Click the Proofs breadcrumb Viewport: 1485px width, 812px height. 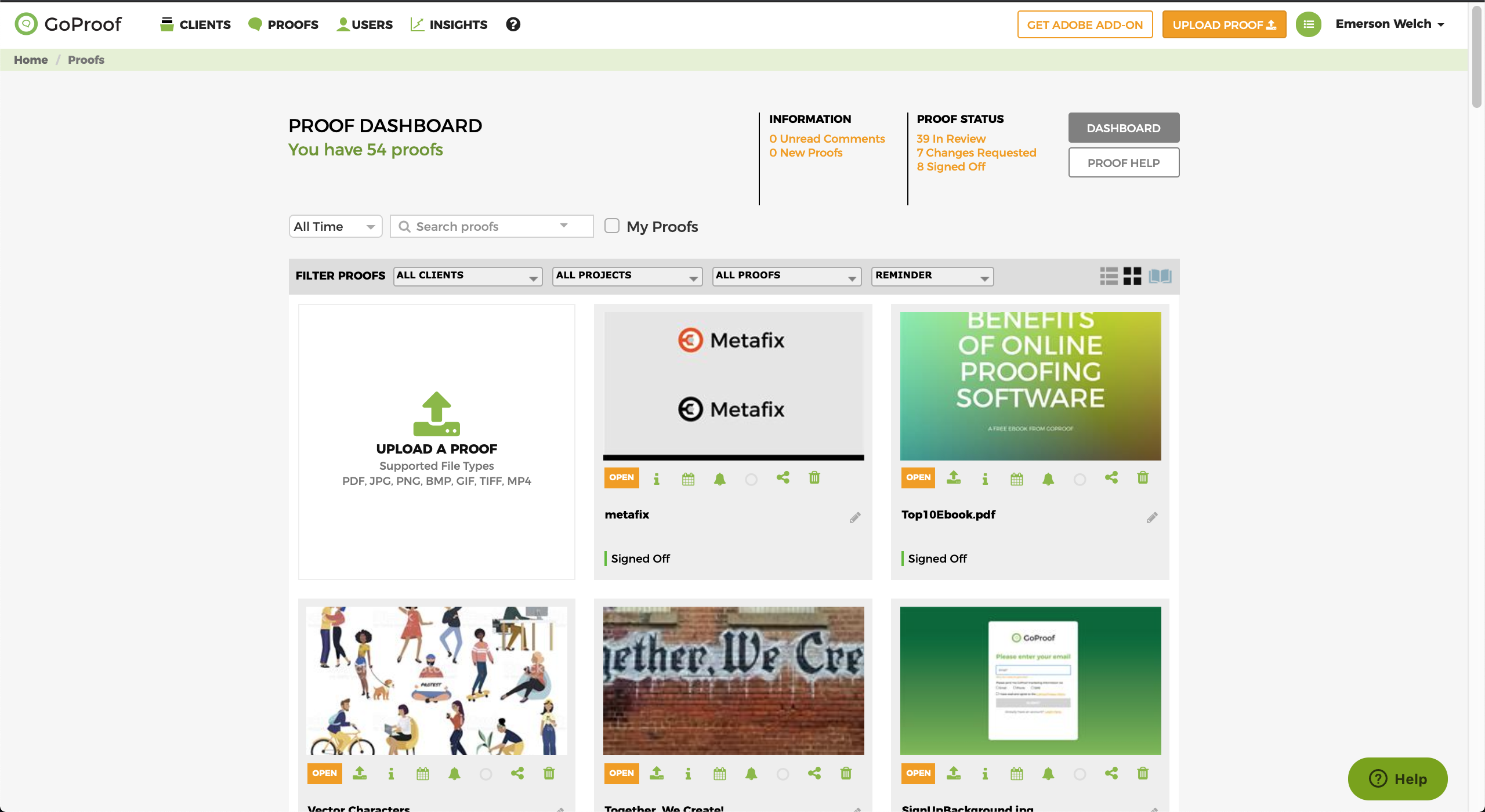pos(86,60)
